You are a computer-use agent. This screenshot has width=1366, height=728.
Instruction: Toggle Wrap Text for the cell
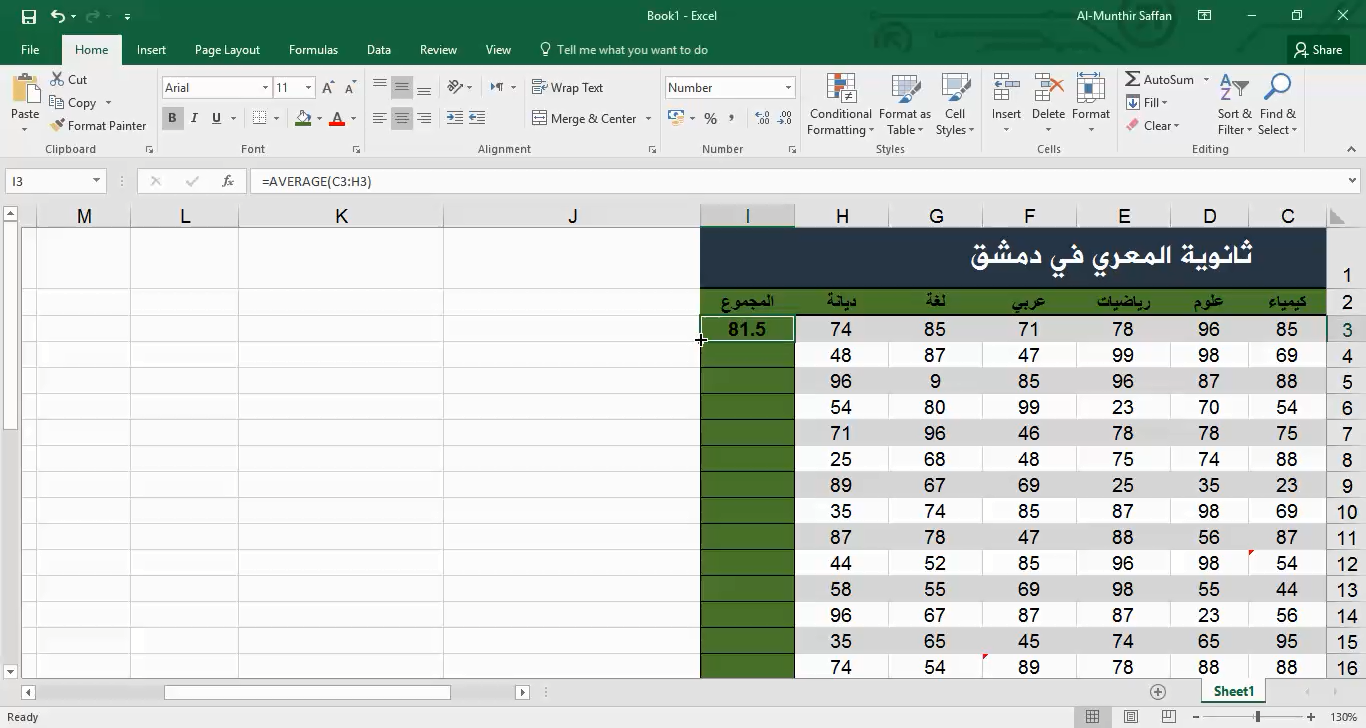pos(567,88)
